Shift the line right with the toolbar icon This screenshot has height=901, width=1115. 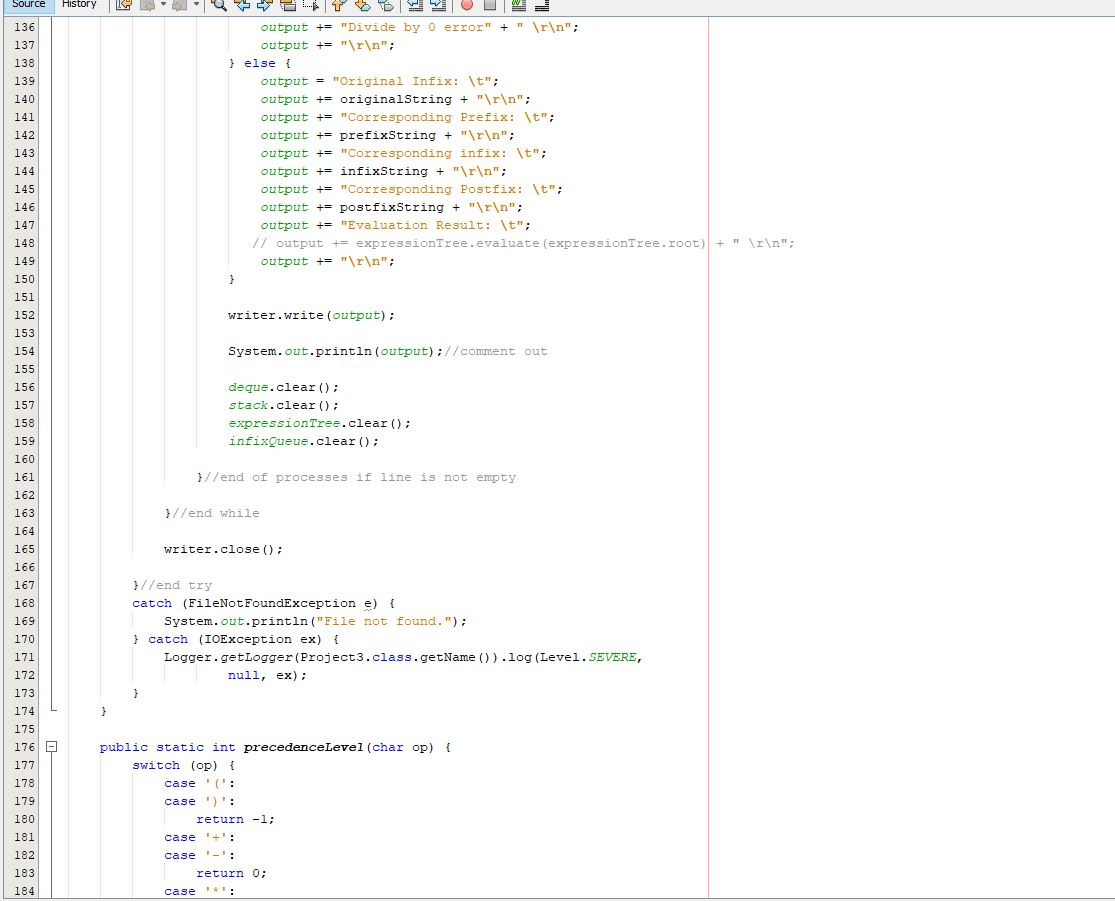tap(438, 5)
